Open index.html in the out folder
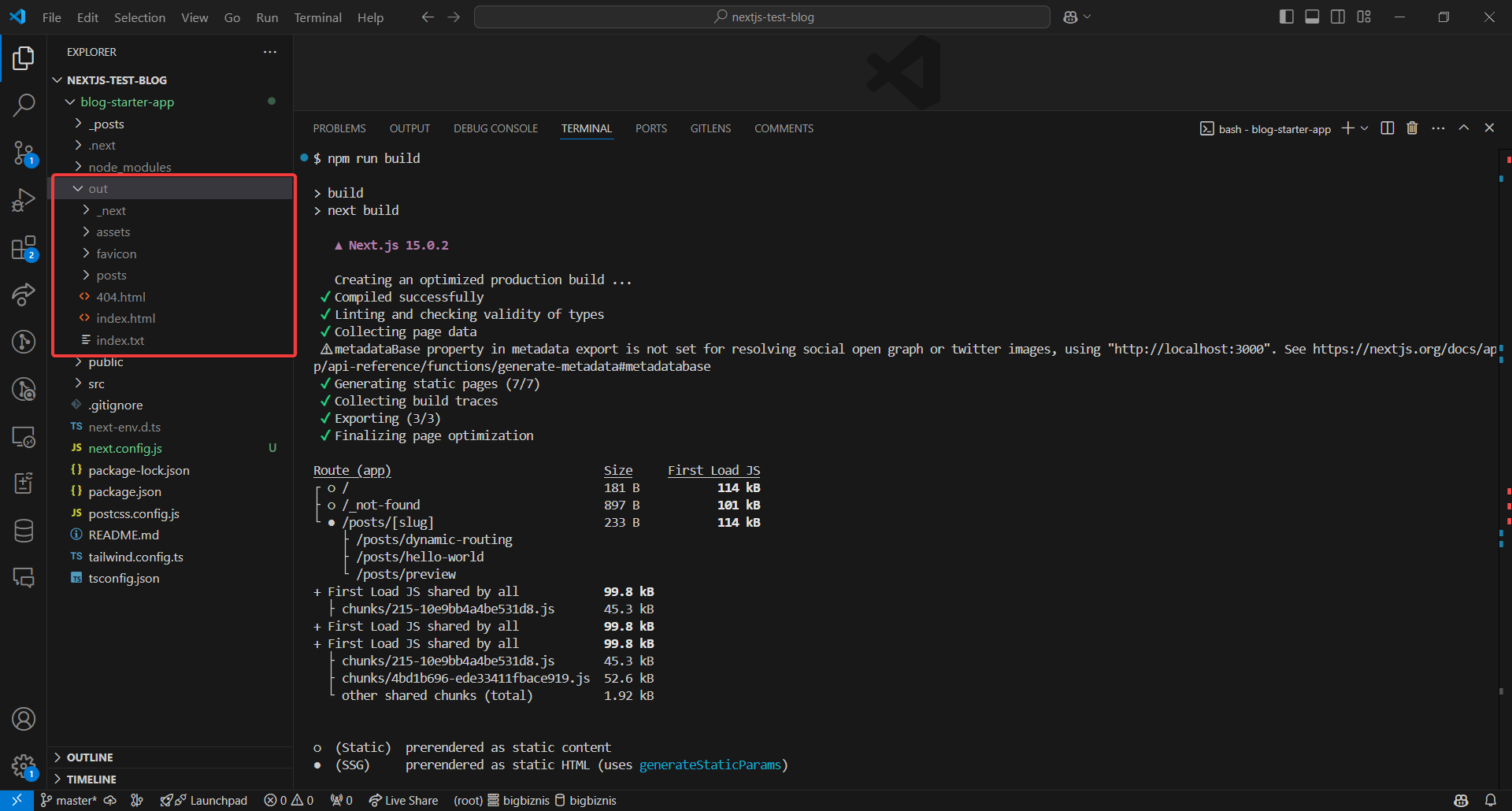This screenshot has width=1512, height=811. pos(125,319)
